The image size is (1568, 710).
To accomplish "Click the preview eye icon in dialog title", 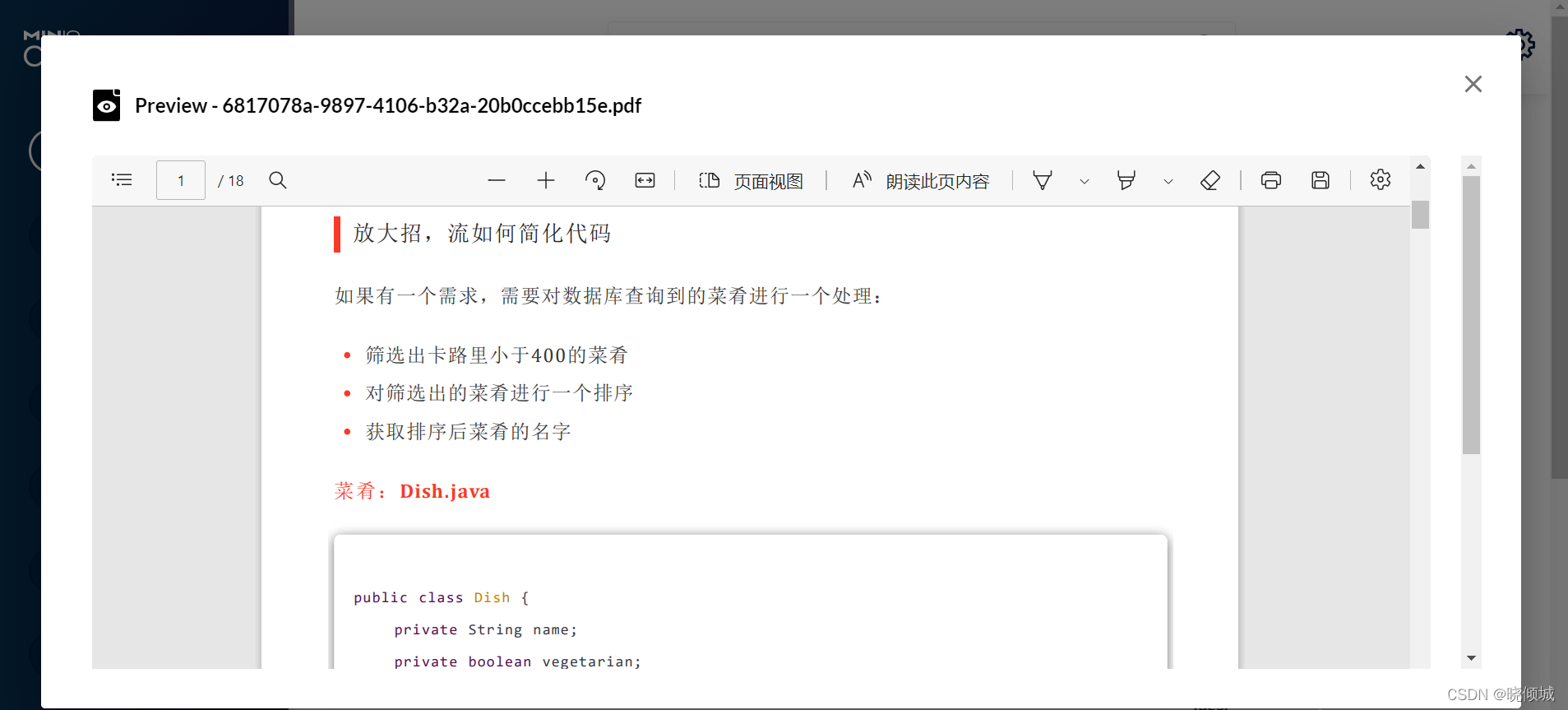I will 107,105.
